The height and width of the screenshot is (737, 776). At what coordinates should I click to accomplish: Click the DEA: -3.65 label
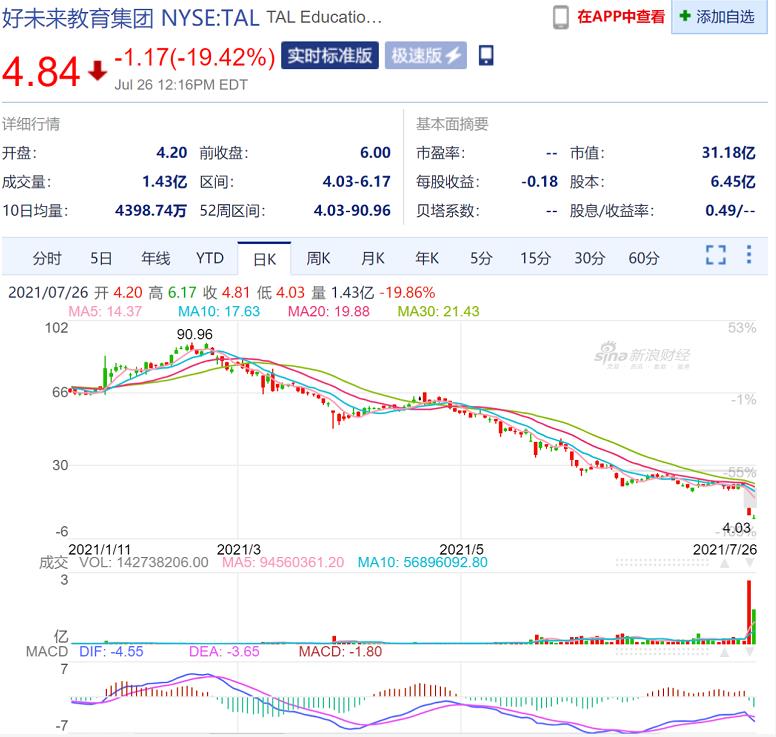(x=224, y=651)
